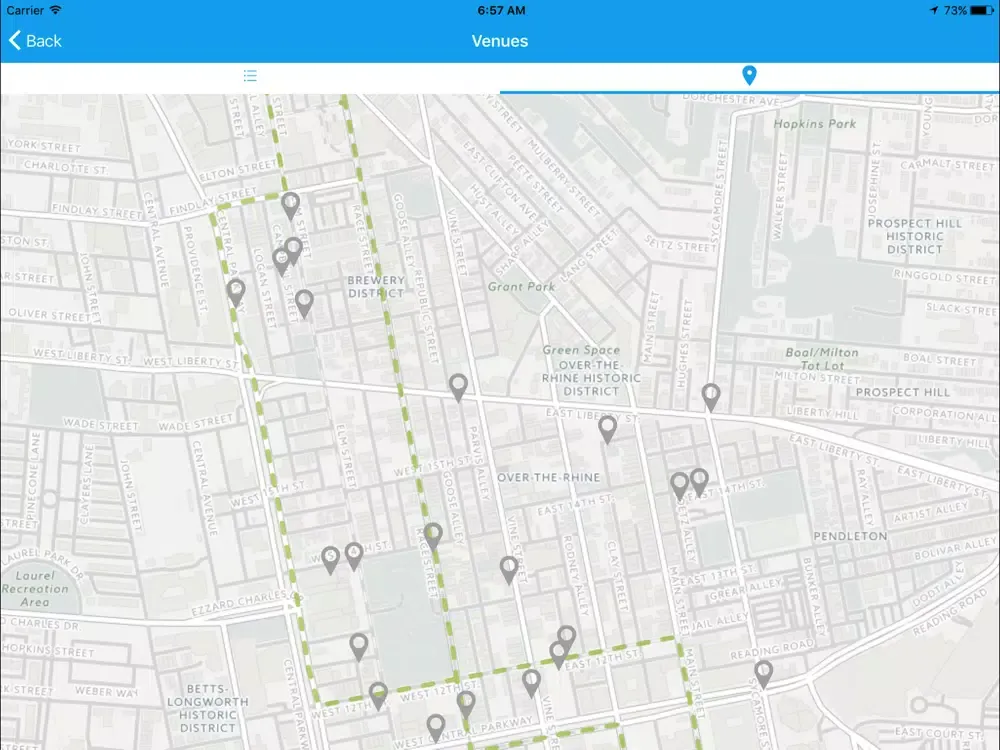
Task: Tap the lower pin of the East 12th St pair
Action: coord(559,655)
